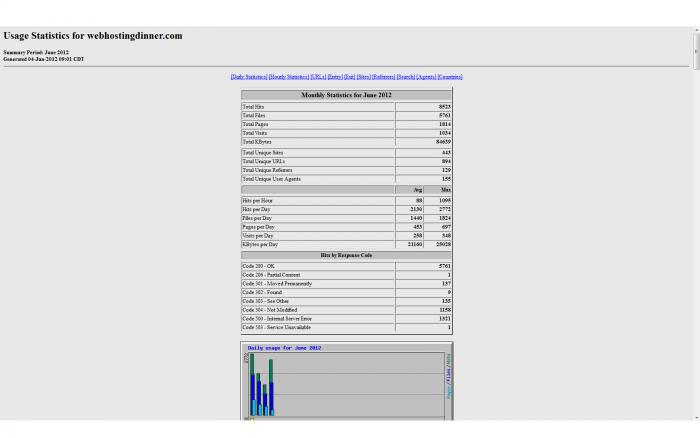Image resolution: width=700 pixels, height=438 pixels.
Task: Open the Referrers link
Action: [383, 77]
